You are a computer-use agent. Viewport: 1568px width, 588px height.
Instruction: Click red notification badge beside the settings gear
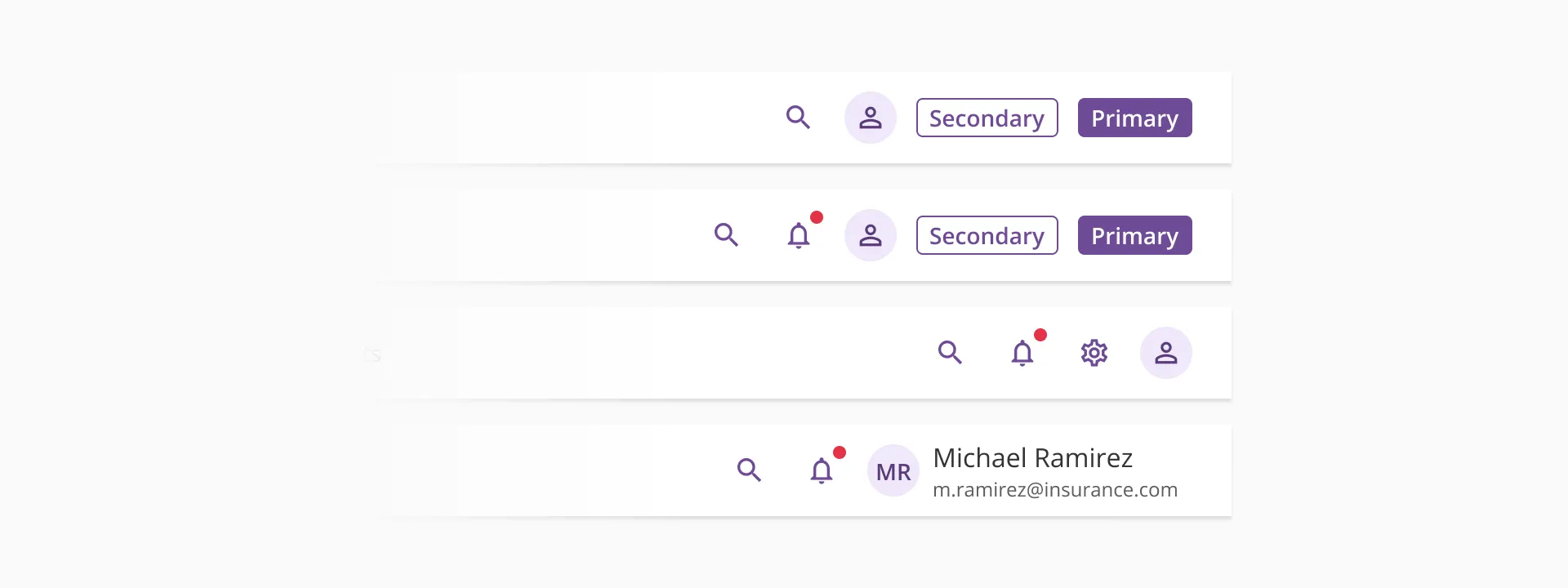1040,335
